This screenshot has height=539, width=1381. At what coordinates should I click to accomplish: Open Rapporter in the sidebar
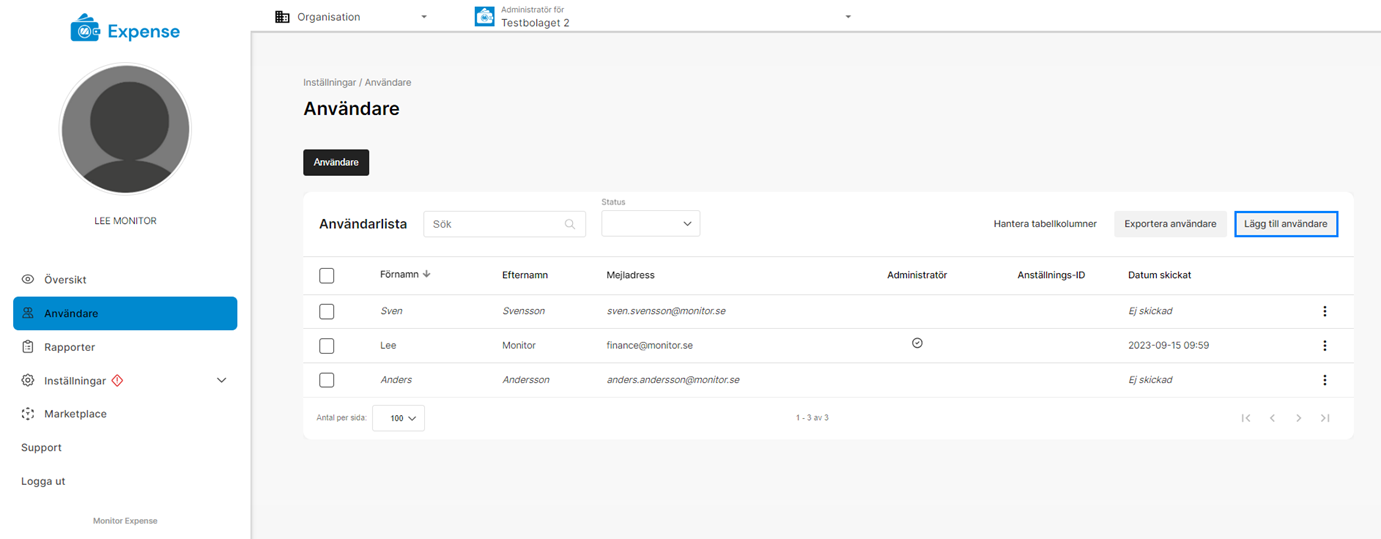click(x=69, y=347)
